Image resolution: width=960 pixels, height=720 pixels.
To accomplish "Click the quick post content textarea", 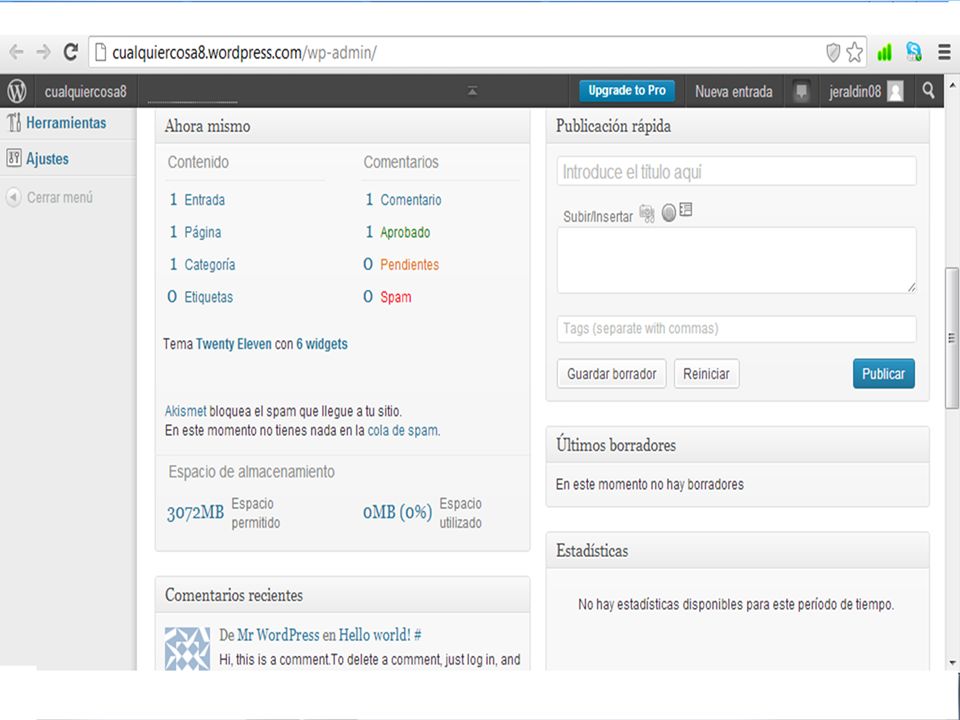I will click(737, 260).
